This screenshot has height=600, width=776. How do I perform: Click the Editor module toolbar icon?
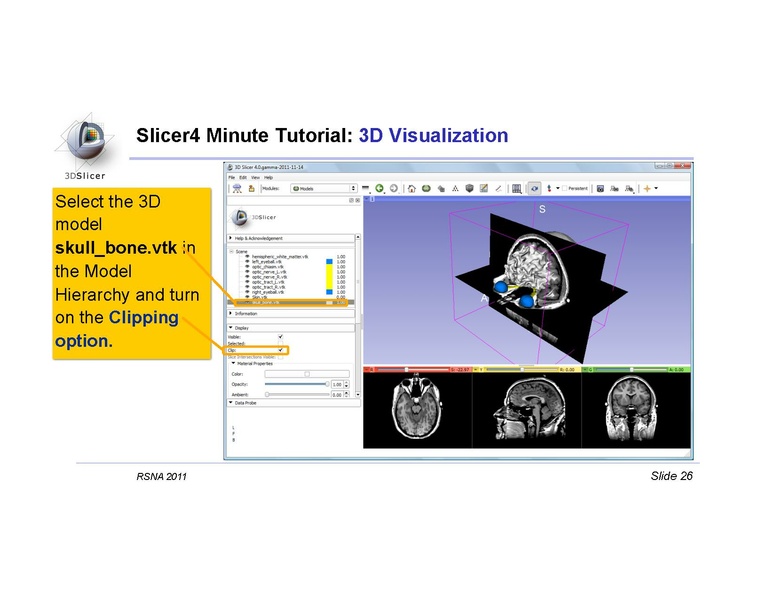tap(484, 189)
